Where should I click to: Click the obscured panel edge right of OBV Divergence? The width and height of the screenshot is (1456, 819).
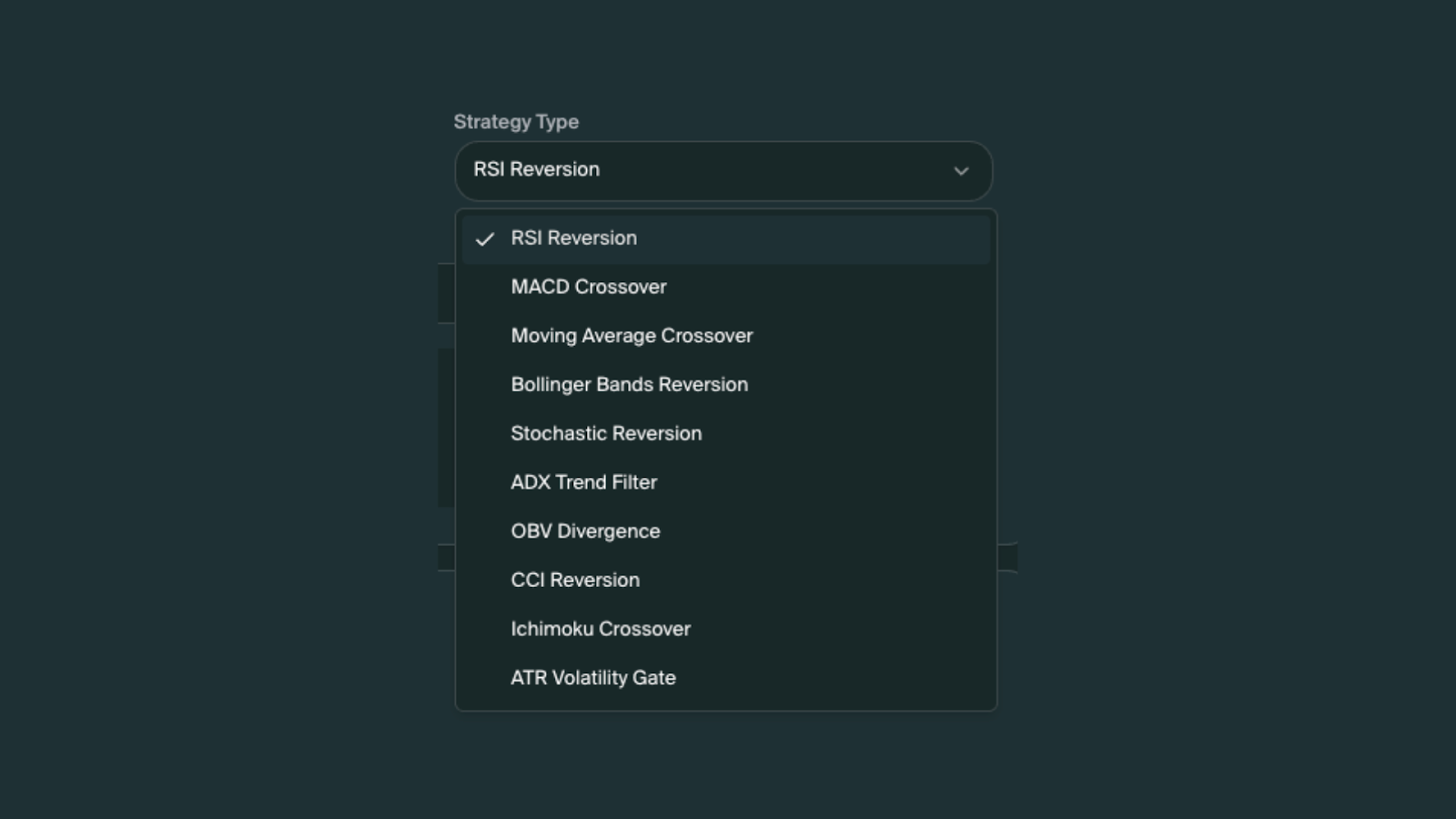pos(1007,557)
